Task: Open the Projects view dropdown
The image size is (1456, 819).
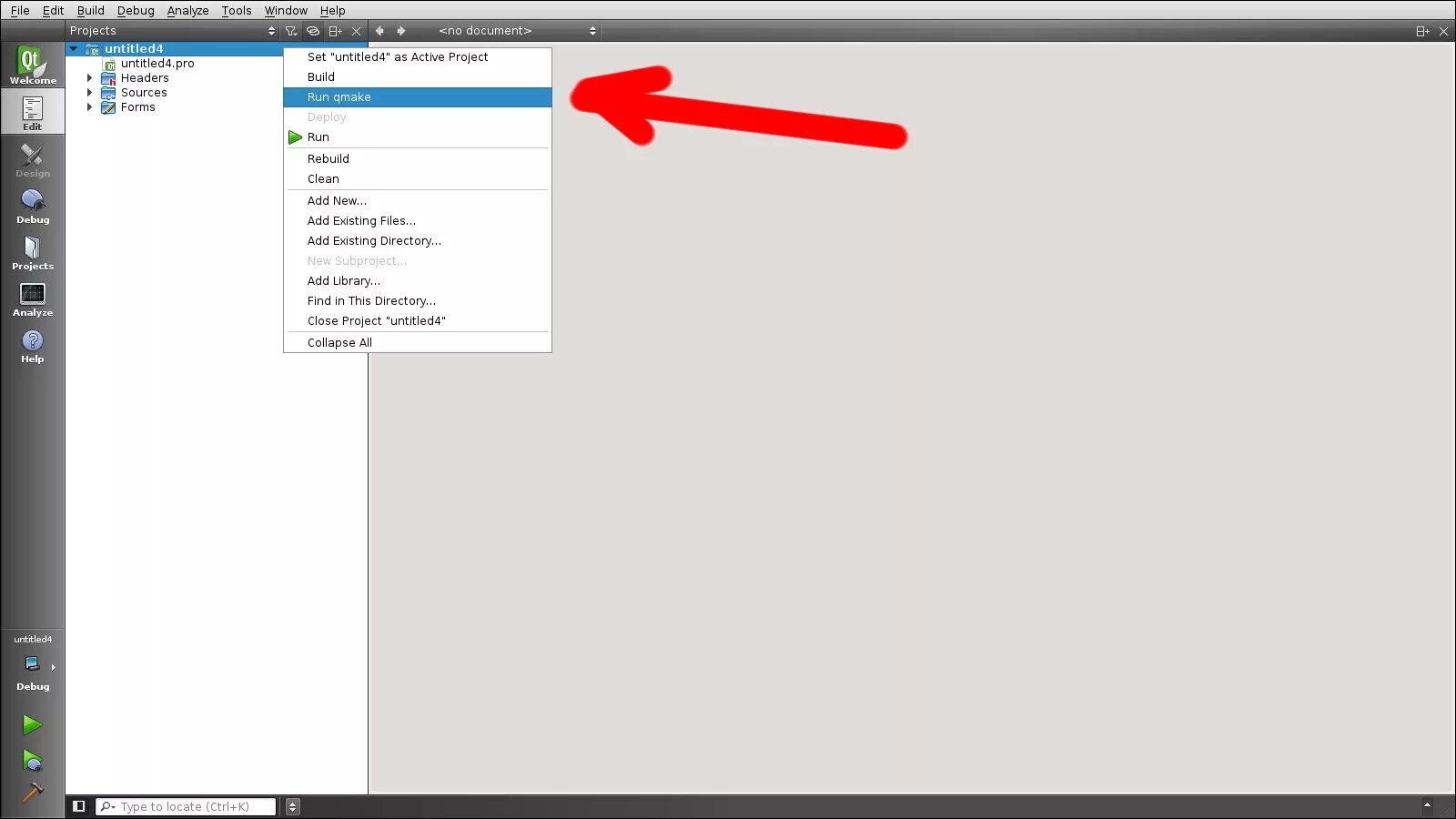Action: click(172, 31)
